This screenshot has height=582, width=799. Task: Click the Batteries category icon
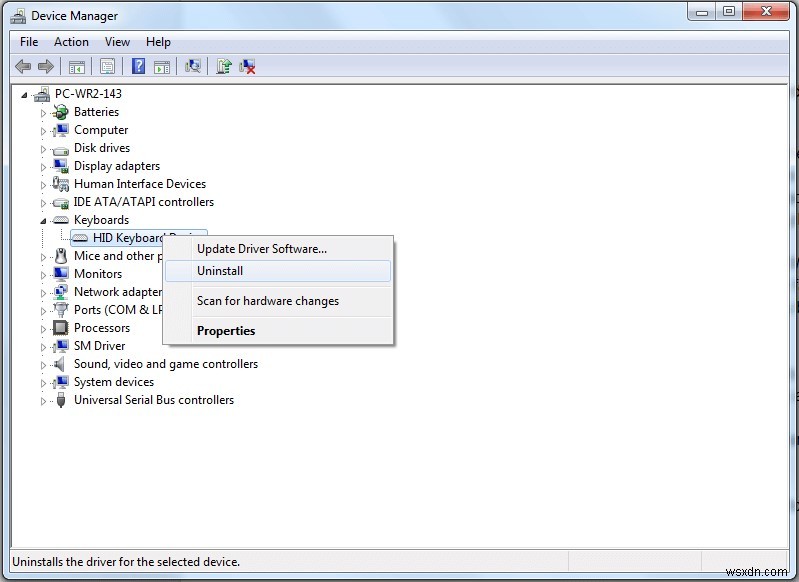point(61,112)
